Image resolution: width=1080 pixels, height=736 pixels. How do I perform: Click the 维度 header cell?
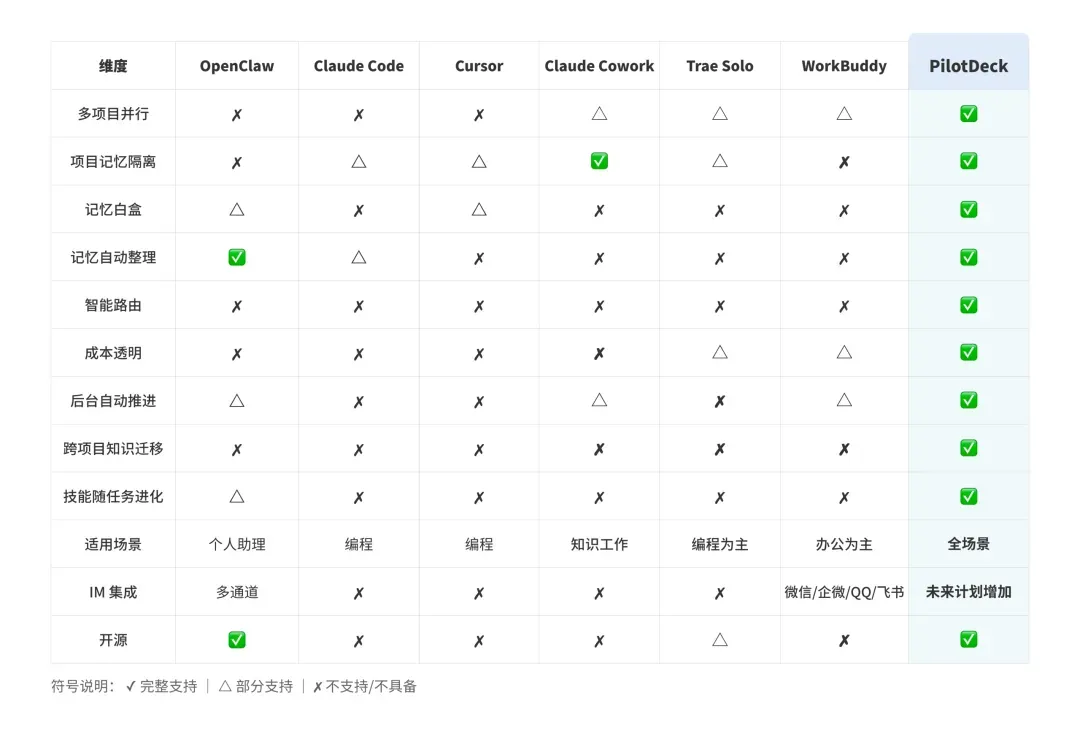113,66
